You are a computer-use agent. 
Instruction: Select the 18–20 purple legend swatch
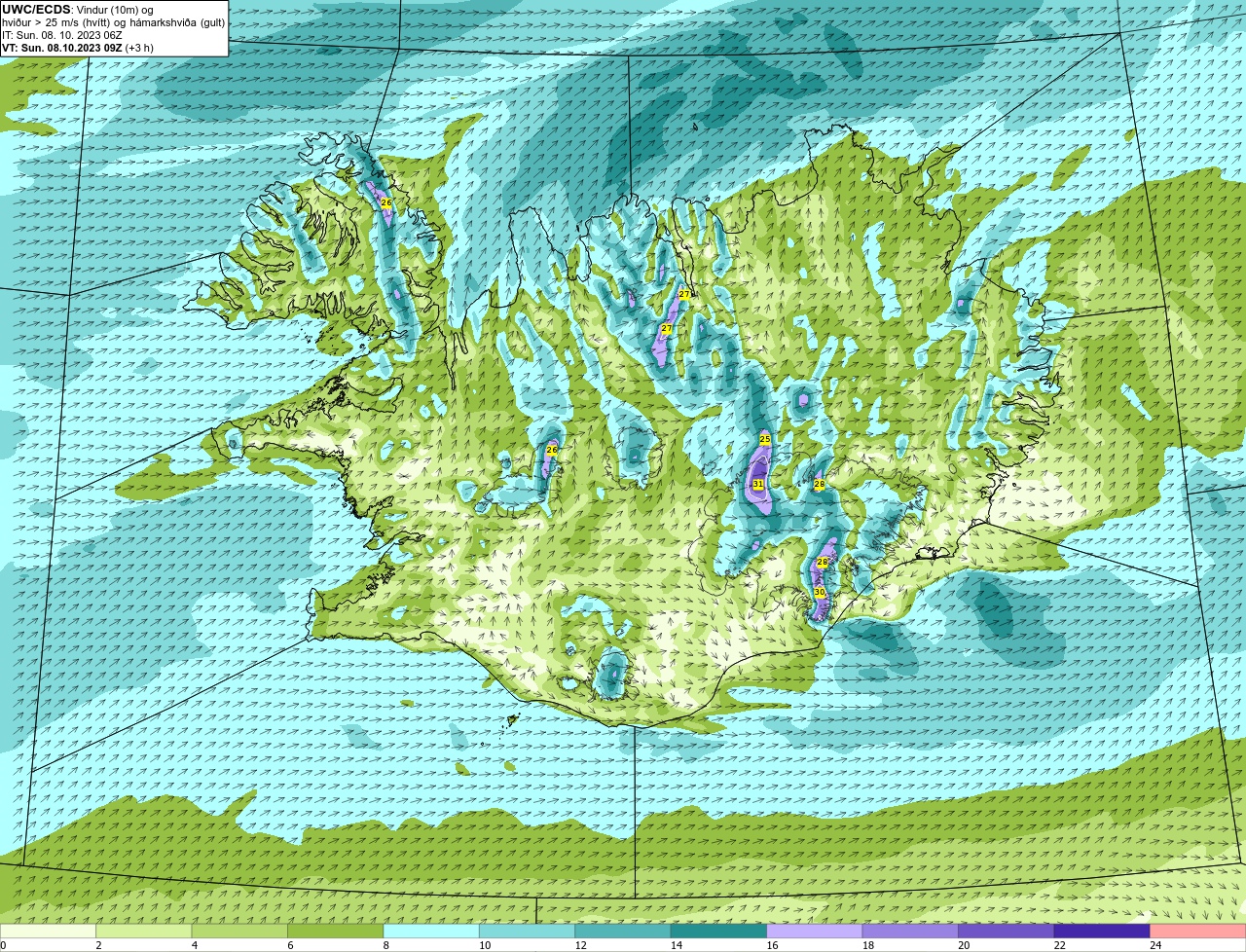912,931
